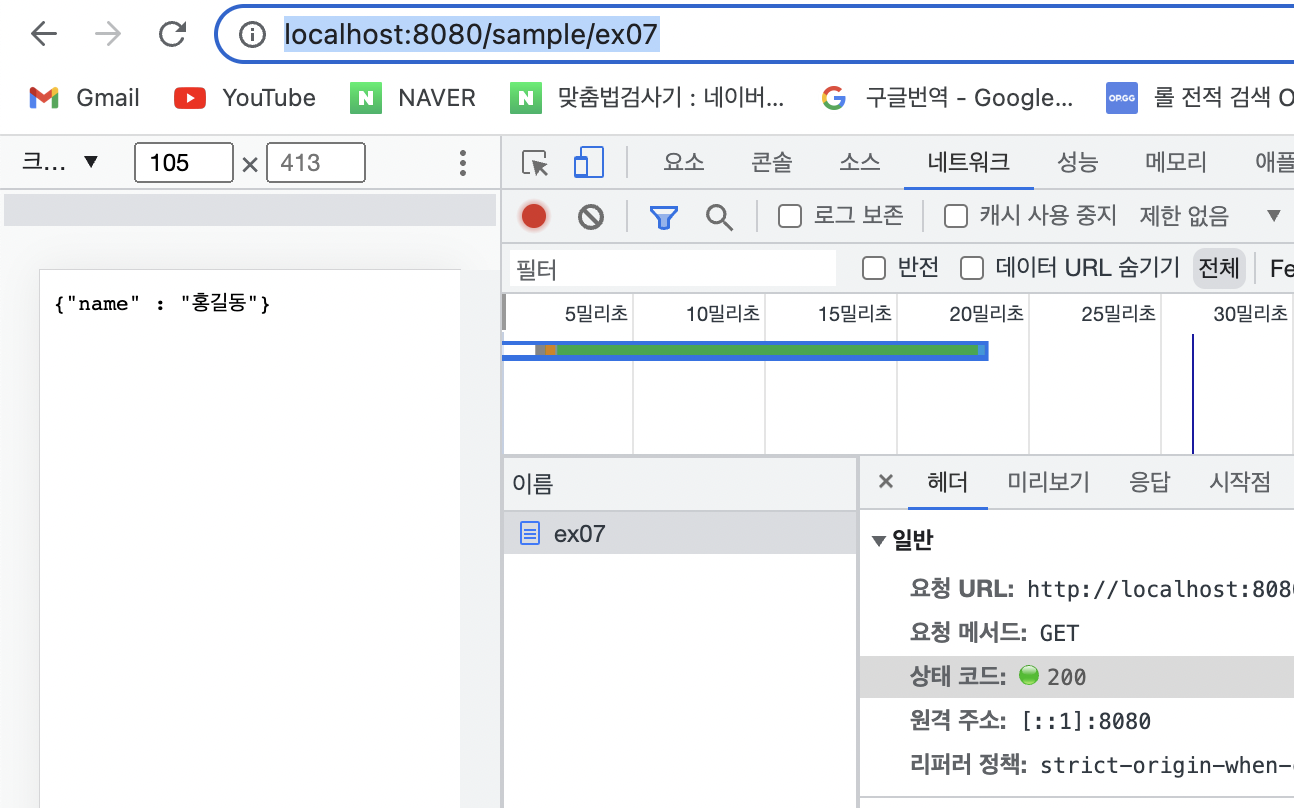Enable 캐시 사용 중지 option
The width and height of the screenshot is (1294, 808).
(956, 215)
